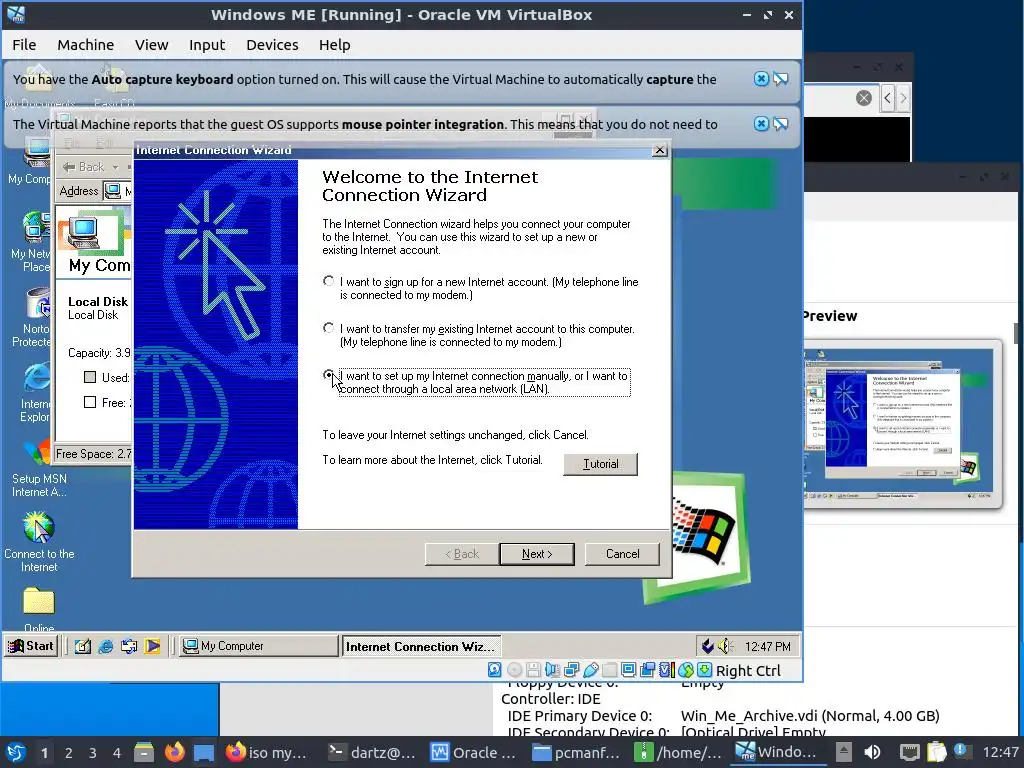Screen dimensions: 1024x768
Task: Switch to dartz@ terminal host task
Action: point(371,752)
